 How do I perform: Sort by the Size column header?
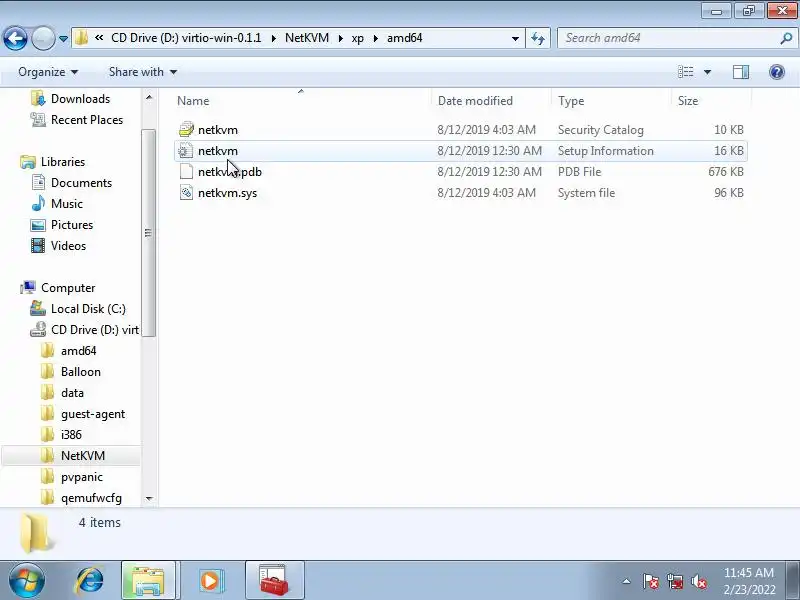[x=688, y=101]
